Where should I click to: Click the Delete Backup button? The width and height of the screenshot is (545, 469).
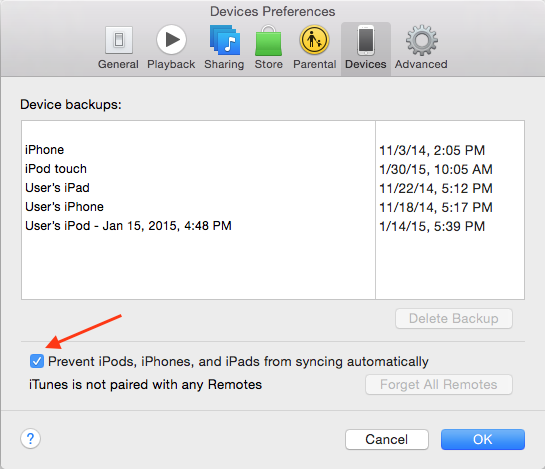454,318
